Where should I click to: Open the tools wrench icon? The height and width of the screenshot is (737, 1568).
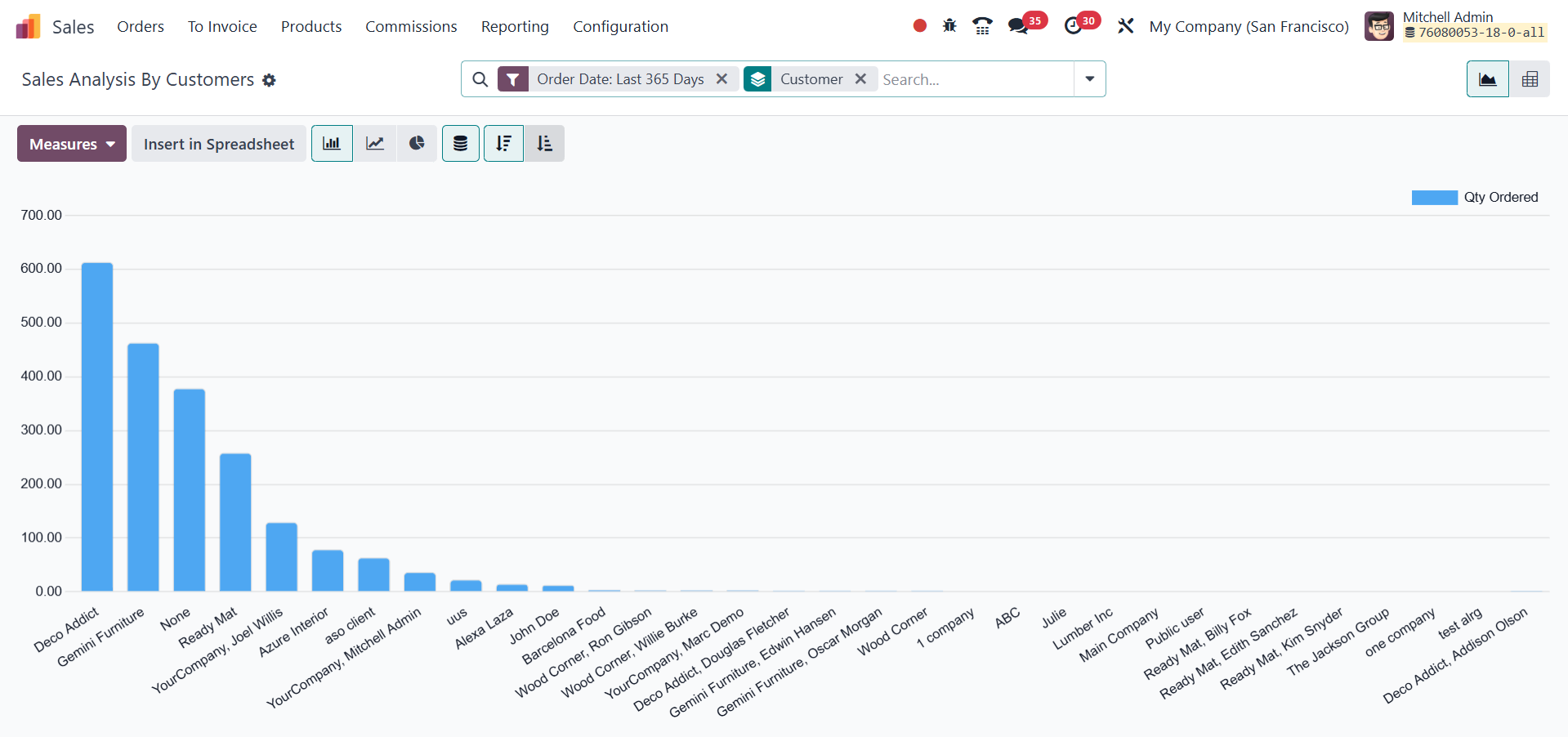pos(1126,26)
